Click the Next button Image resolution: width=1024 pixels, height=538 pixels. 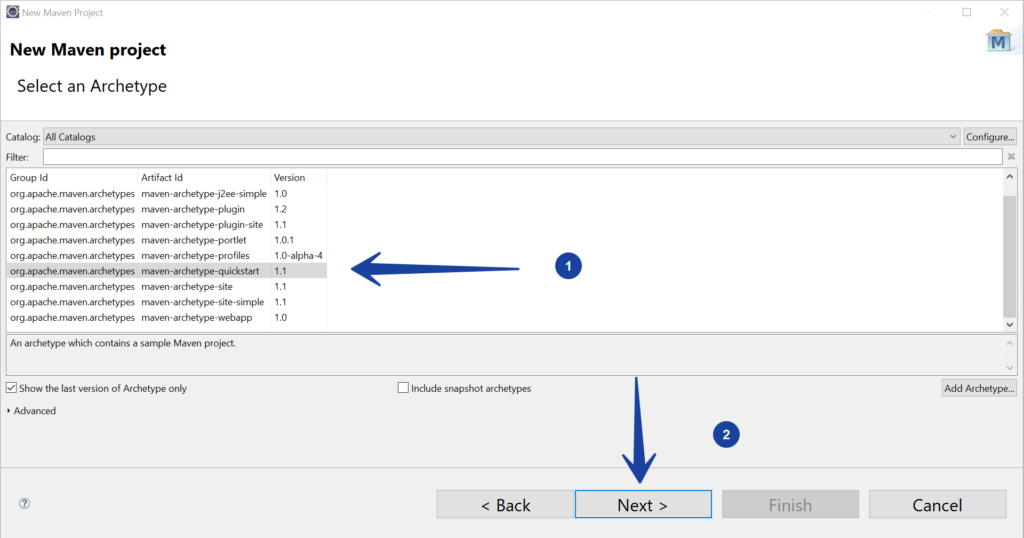click(643, 505)
